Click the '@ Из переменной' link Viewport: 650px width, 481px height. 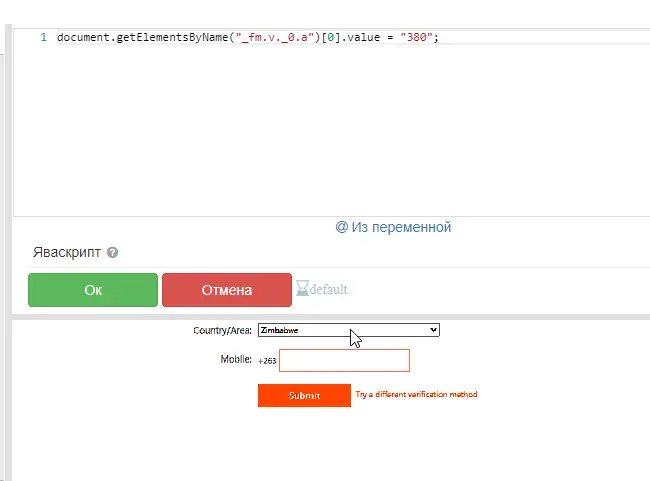[x=393, y=227]
